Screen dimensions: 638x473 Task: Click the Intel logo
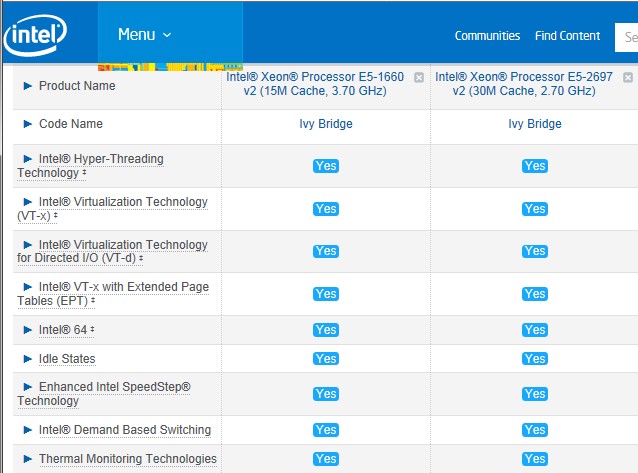35,35
